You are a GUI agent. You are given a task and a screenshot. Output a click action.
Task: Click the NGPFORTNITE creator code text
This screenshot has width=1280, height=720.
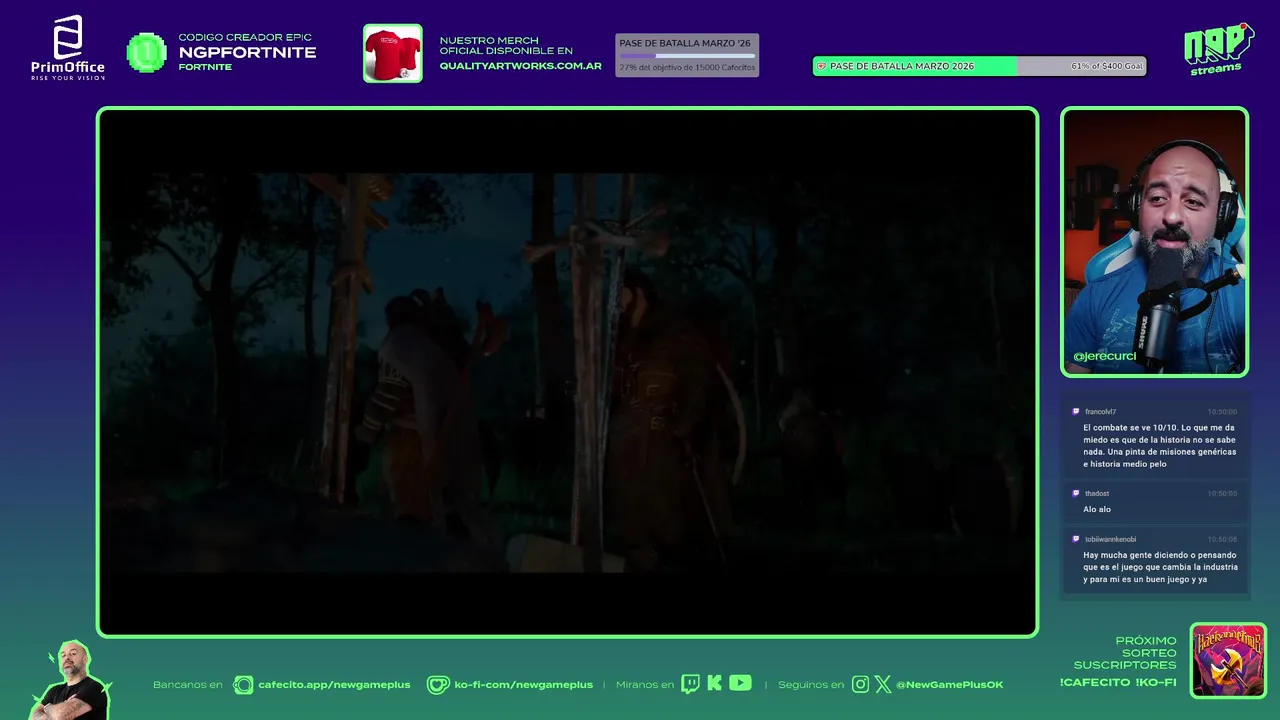coord(247,52)
